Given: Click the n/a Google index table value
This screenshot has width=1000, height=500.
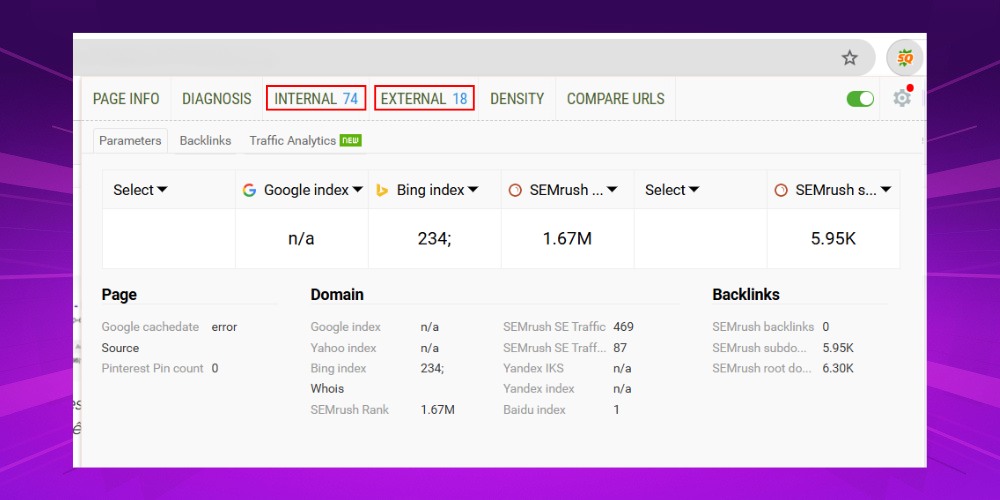Looking at the screenshot, I should click(x=301, y=239).
